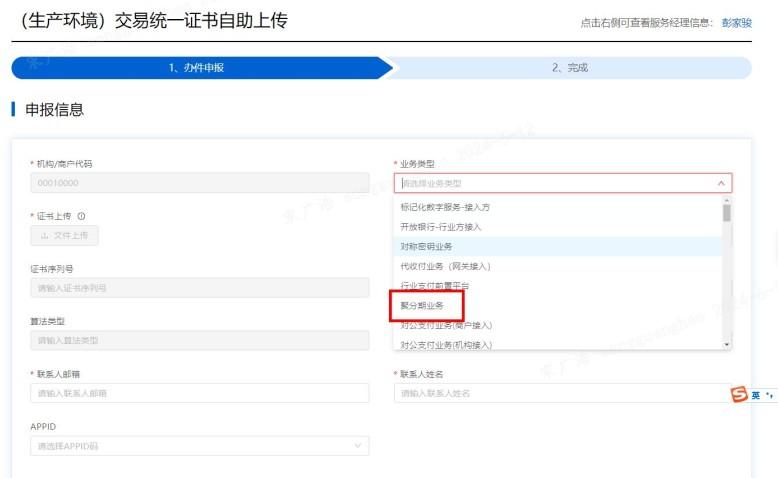Image resolution: width=778 pixels, height=478 pixels.
Task: Click the Sogou input method S icon
Action: click(x=739, y=394)
